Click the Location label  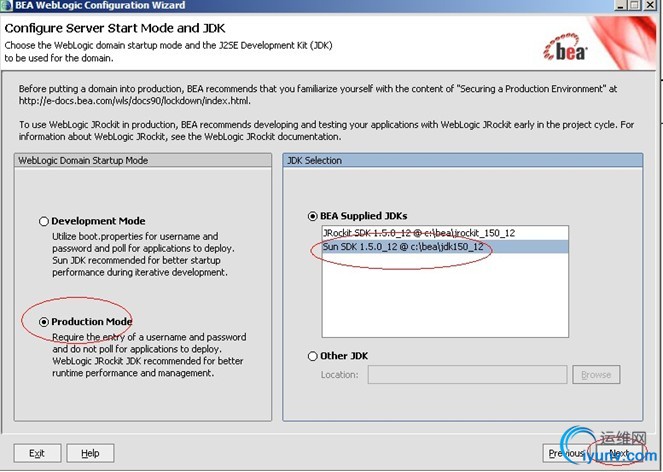(339, 375)
